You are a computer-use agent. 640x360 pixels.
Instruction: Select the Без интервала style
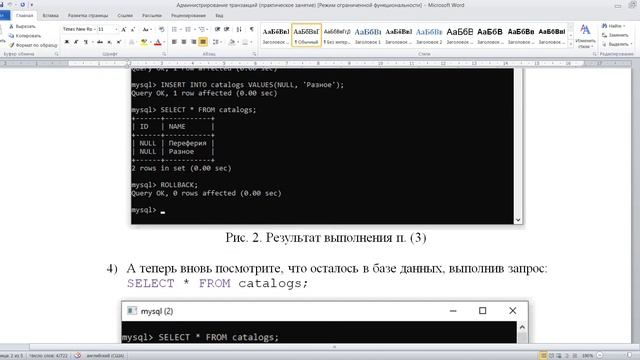pyautogui.click(x=337, y=36)
